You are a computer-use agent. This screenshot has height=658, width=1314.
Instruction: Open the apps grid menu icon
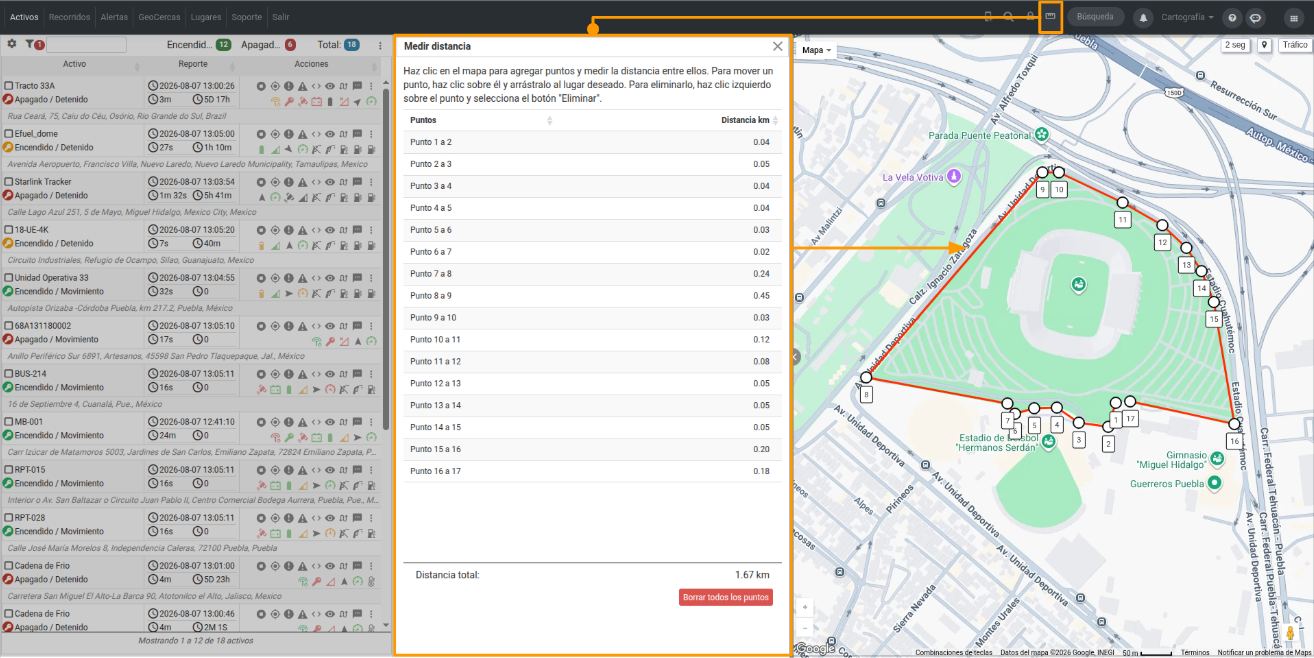(x=1293, y=17)
